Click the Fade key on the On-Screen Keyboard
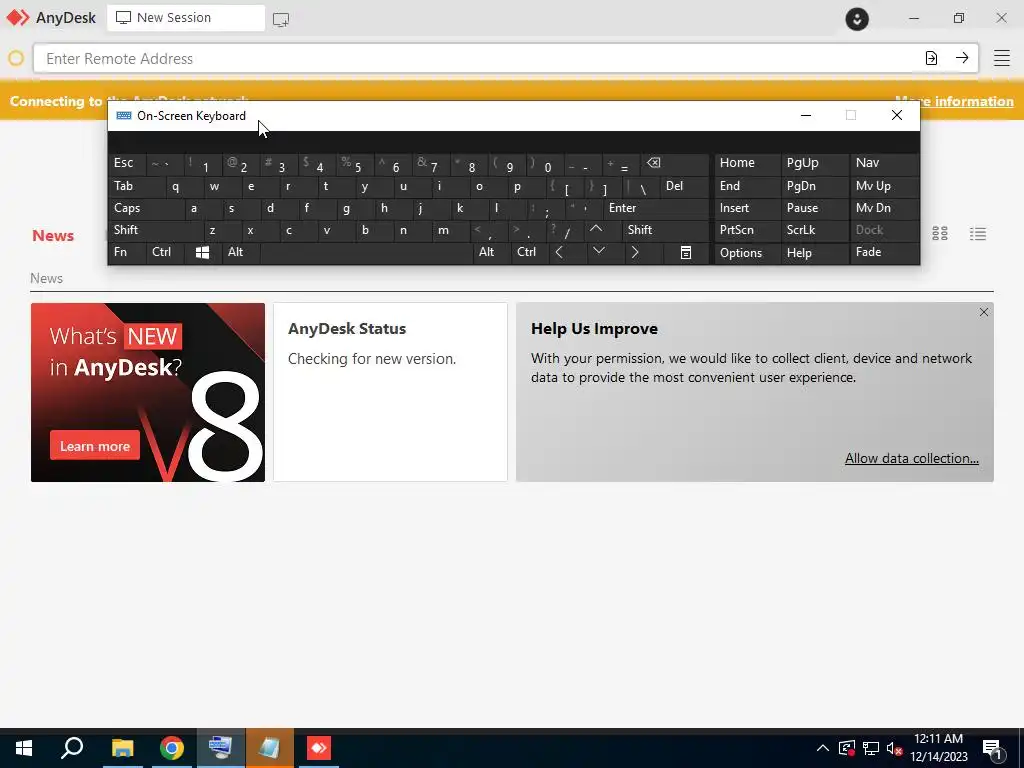This screenshot has width=1024, height=768. pyautogui.click(x=884, y=253)
